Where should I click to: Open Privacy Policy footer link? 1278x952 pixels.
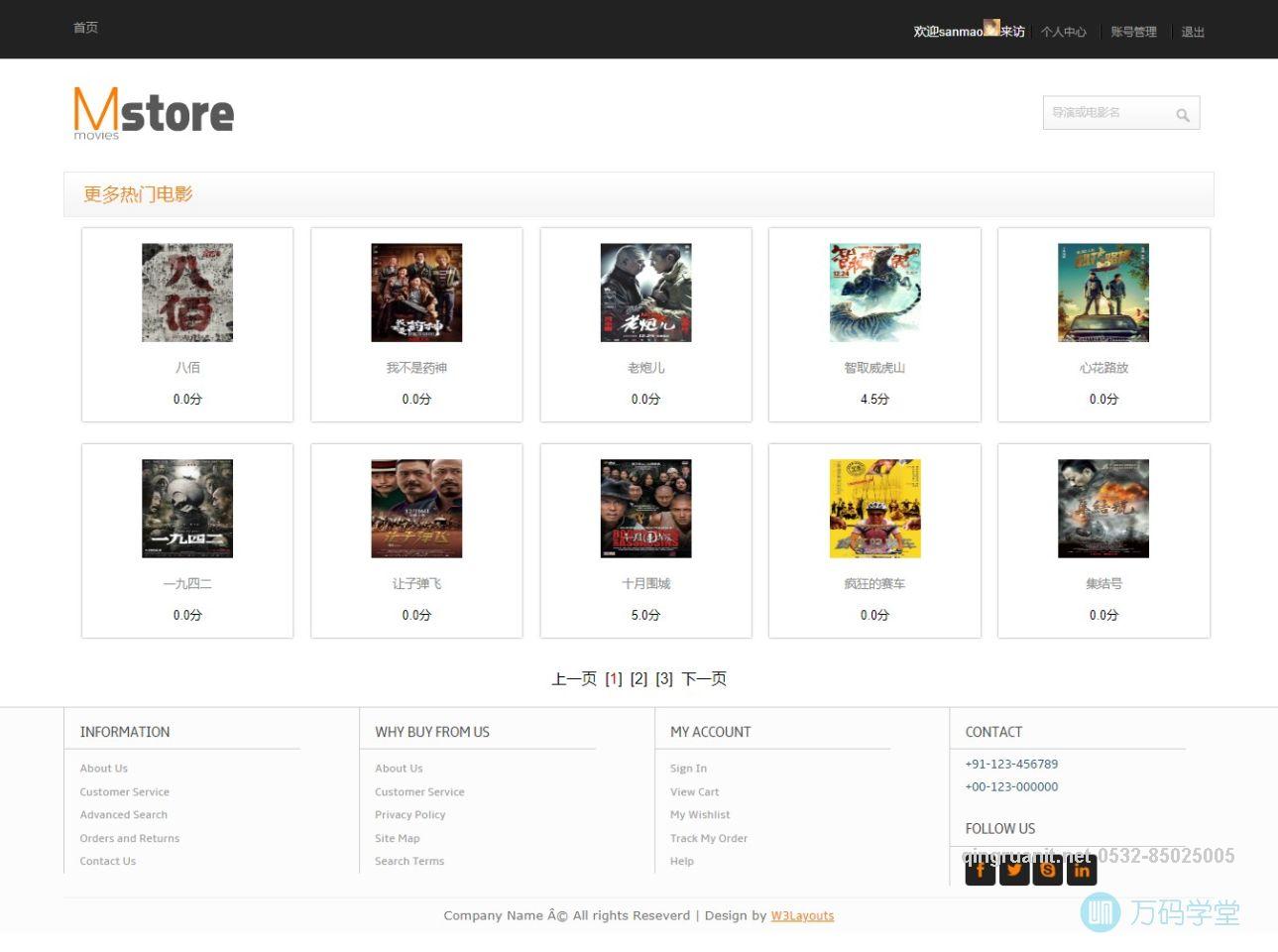point(409,815)
